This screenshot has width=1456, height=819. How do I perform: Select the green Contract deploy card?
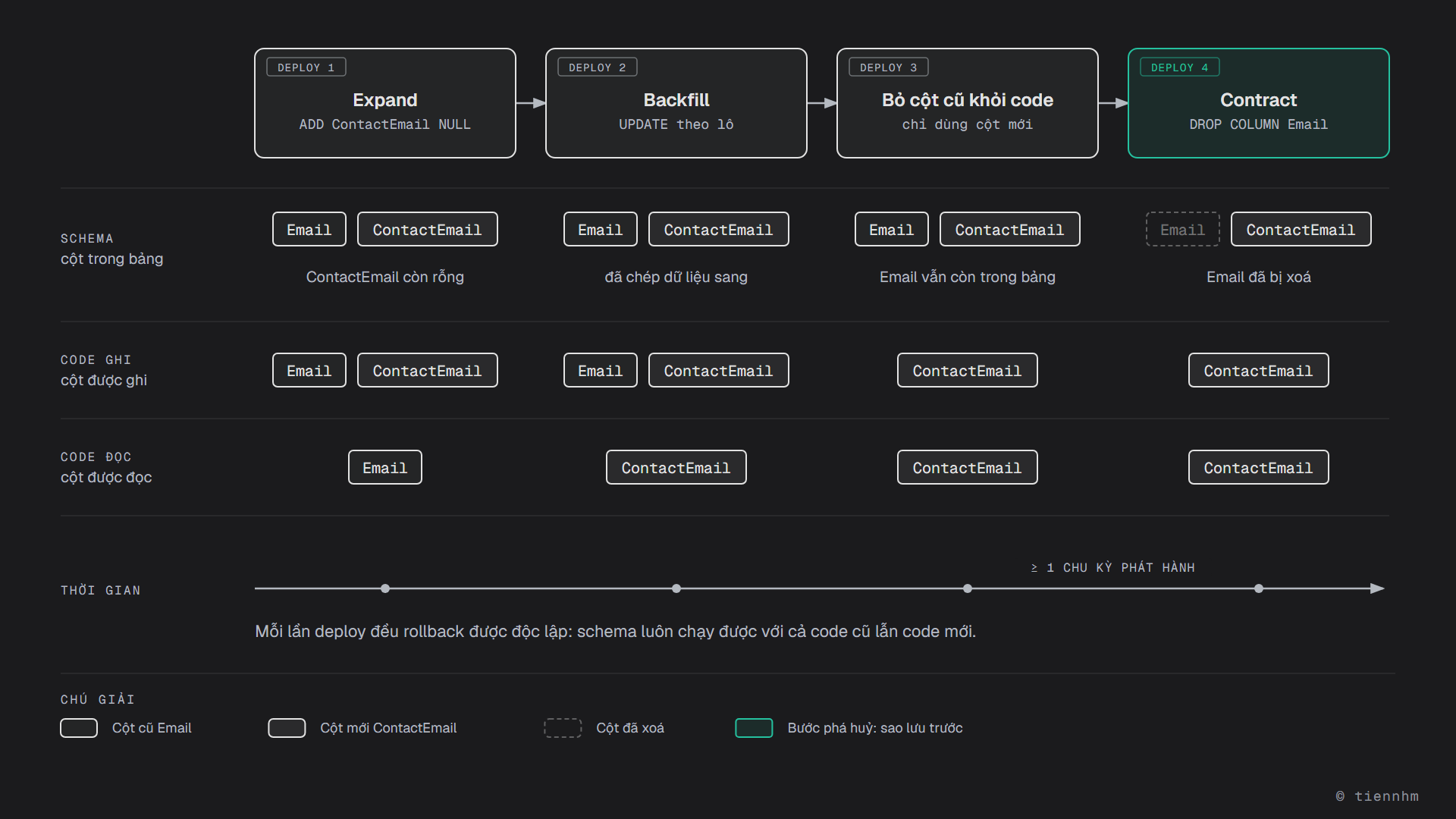coord(1259,103)
